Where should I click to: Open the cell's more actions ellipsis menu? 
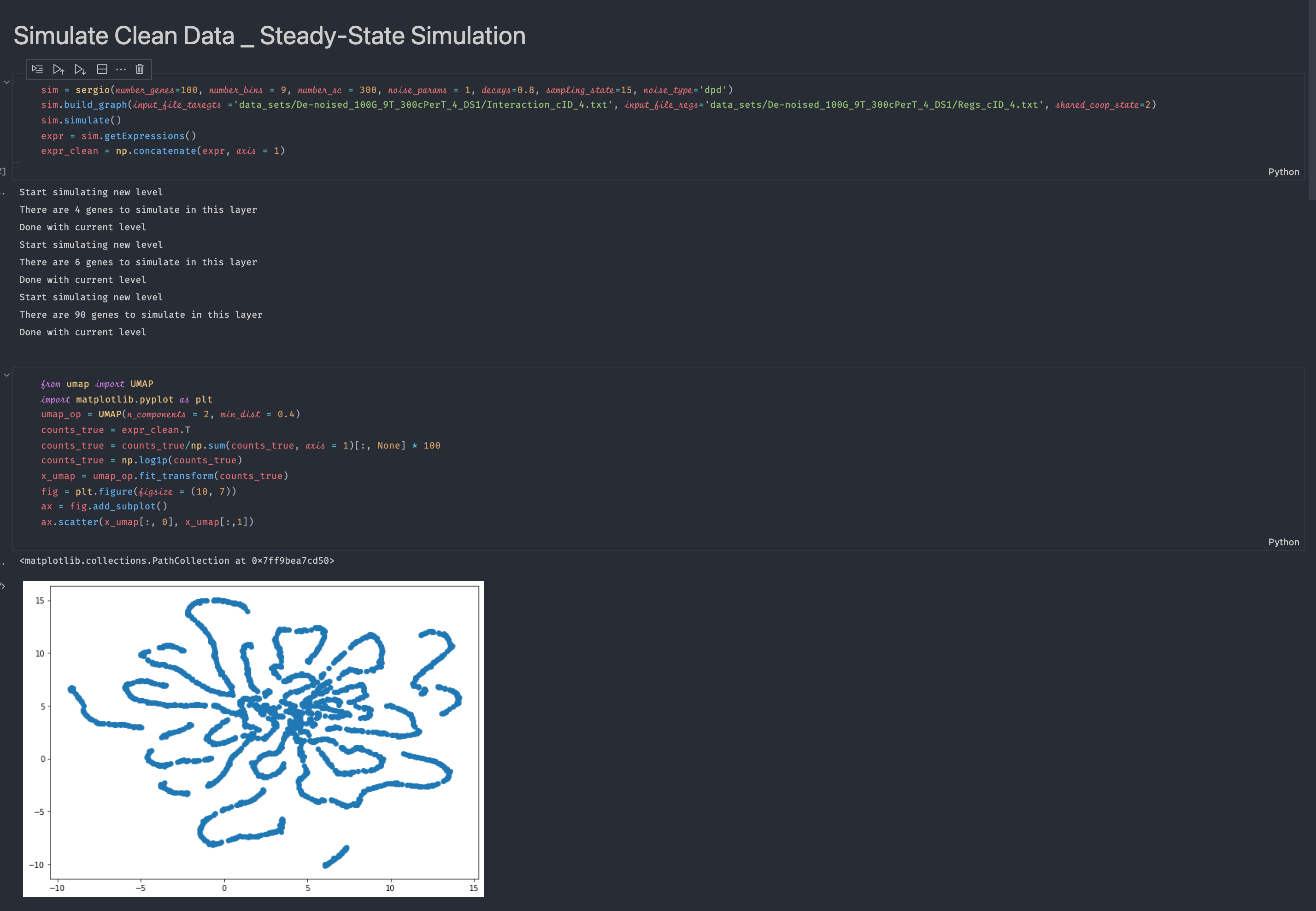point(120,69)
